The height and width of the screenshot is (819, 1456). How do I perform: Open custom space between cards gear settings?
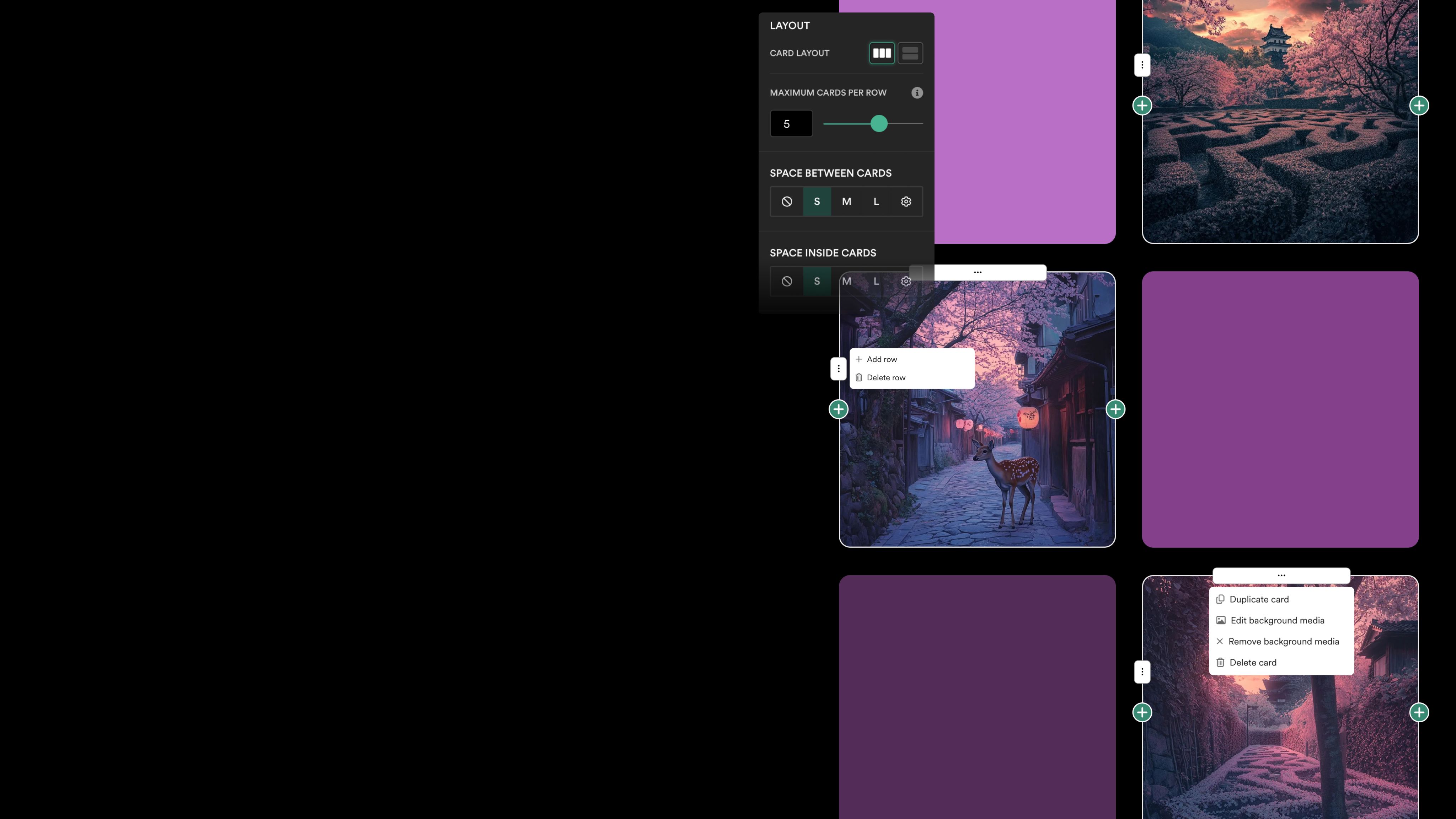click(905, 202)
